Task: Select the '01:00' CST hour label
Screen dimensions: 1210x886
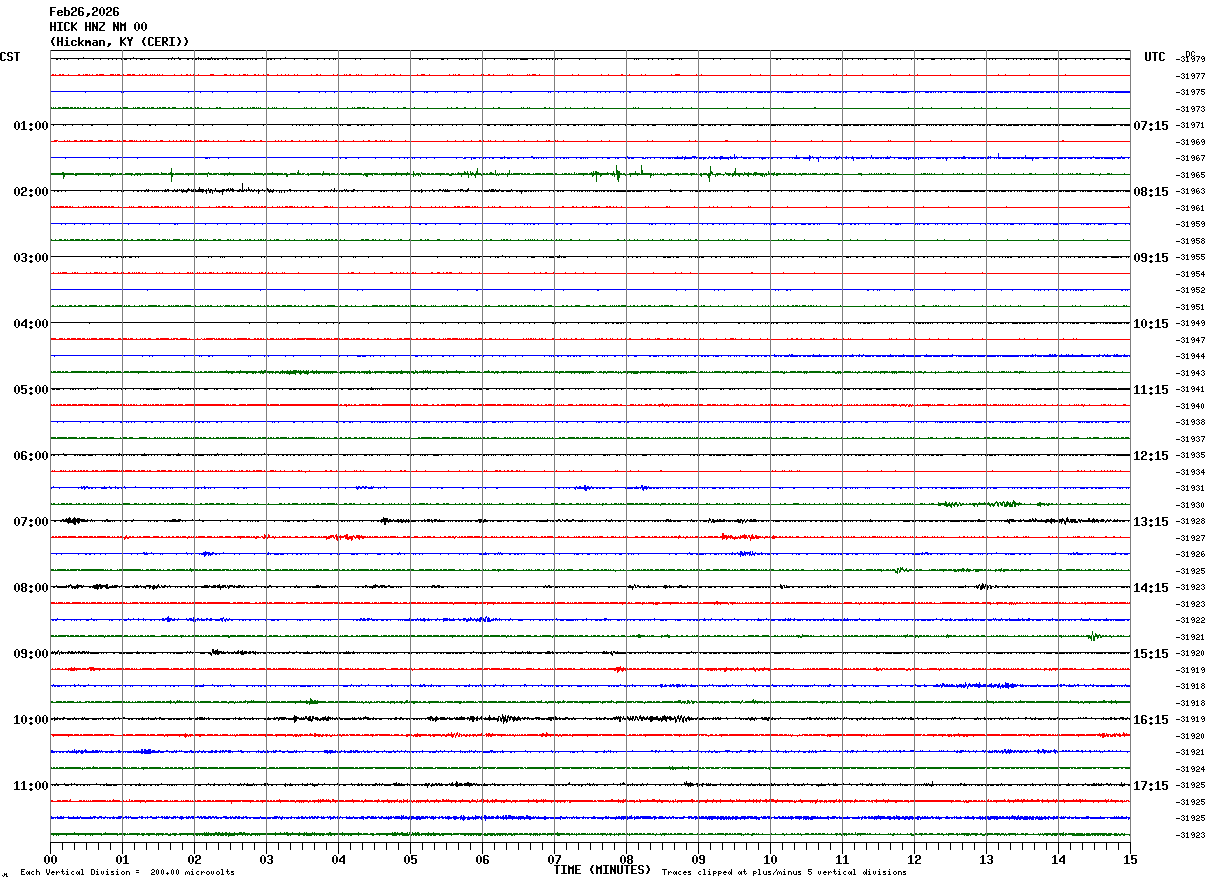Action: pyautogui.click(x=31, y=126)
